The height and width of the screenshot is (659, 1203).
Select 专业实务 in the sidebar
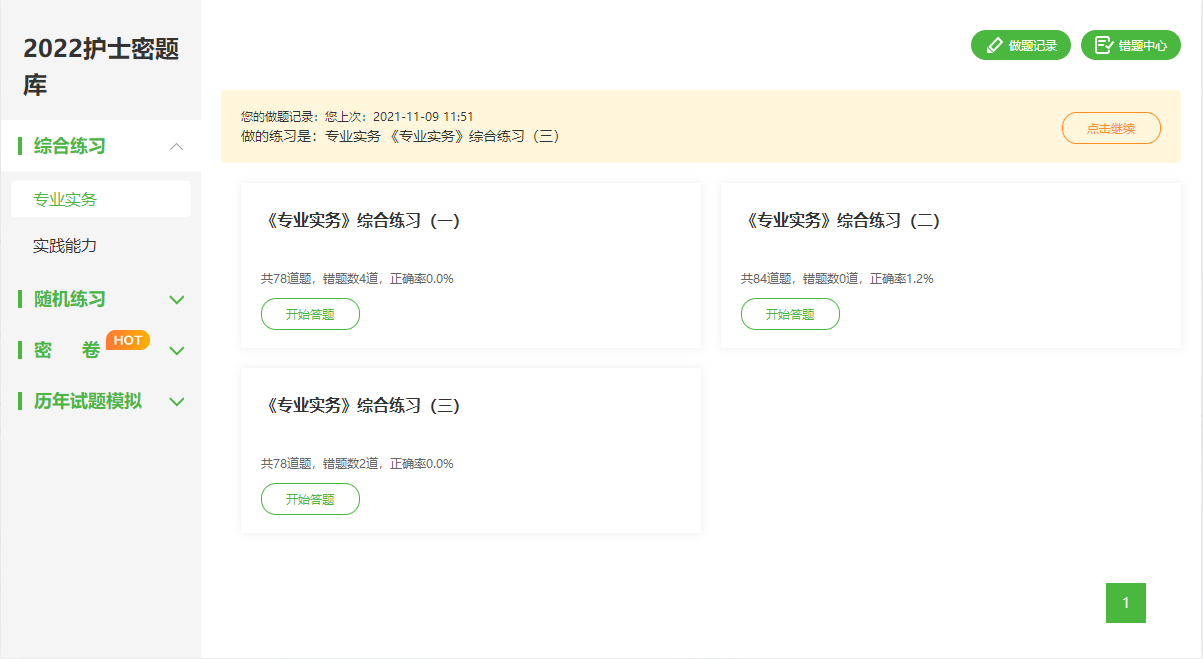(65, 199)
